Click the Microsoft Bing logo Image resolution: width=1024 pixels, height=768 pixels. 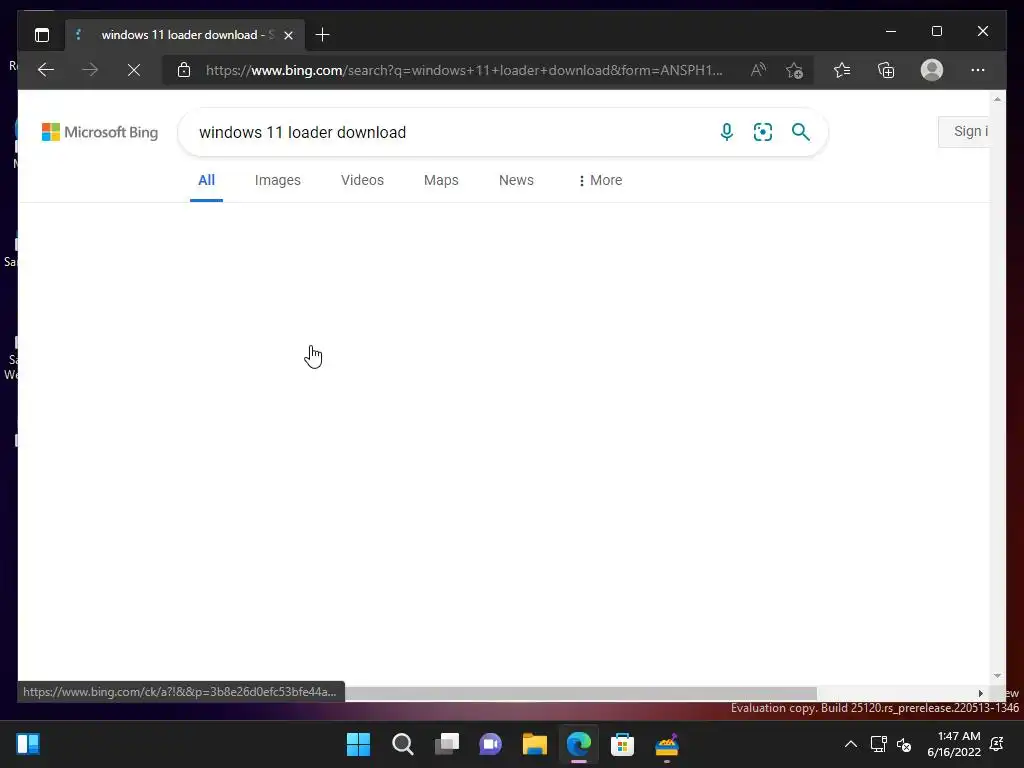tap(100, 132)
